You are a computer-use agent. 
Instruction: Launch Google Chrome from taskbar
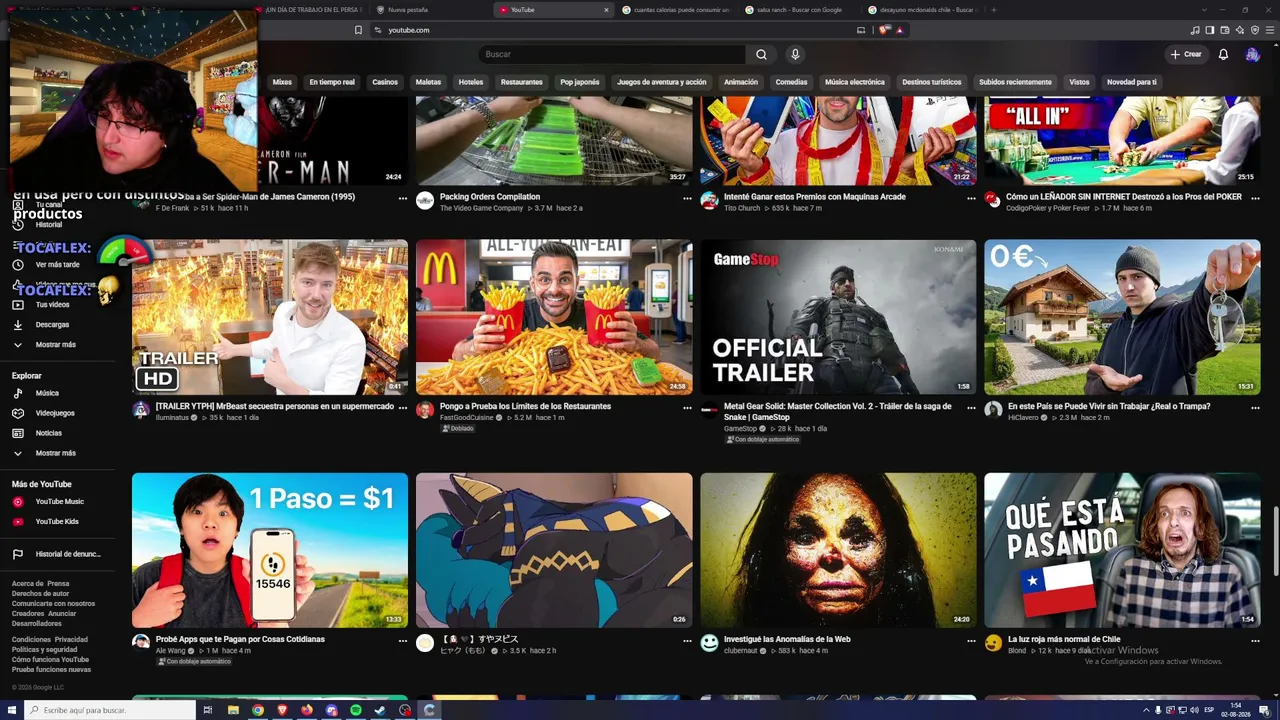click(258, 710)
